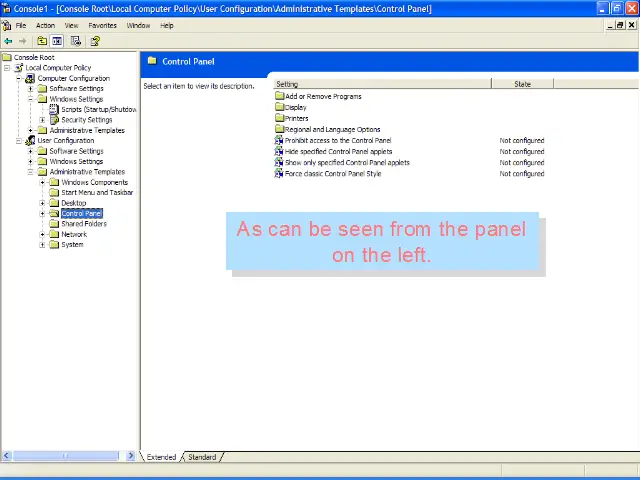Open the View menu

tap(71, 26)
